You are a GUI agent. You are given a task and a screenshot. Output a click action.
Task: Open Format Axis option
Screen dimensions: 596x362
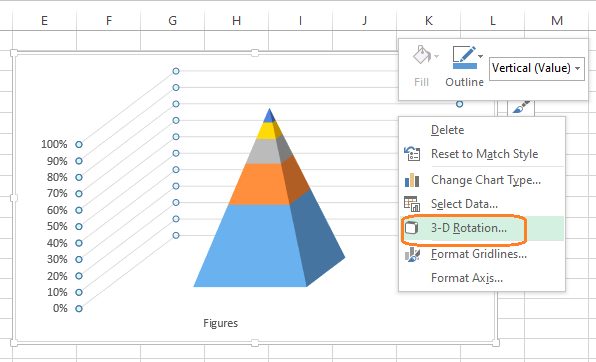point(467,278)
